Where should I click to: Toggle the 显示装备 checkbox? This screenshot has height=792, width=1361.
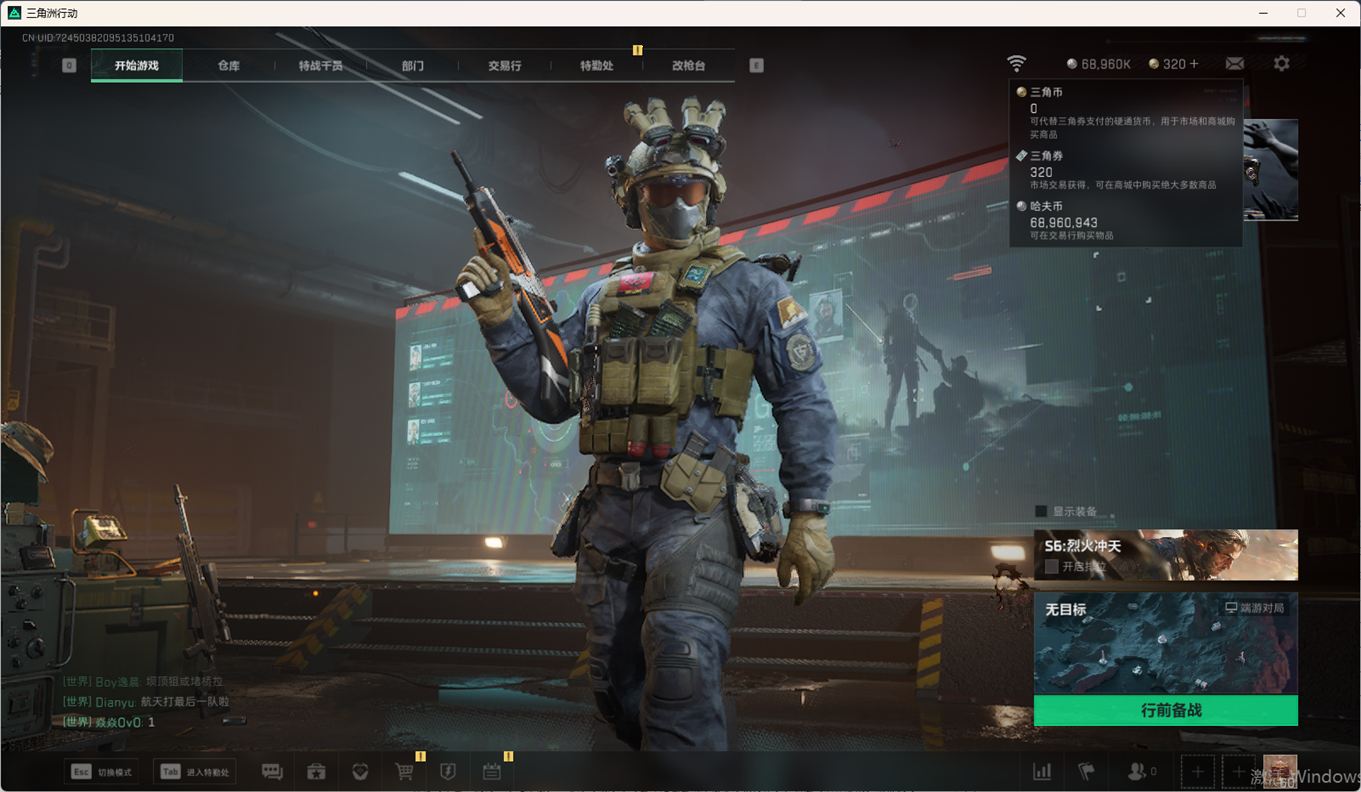coord(1041,511)
